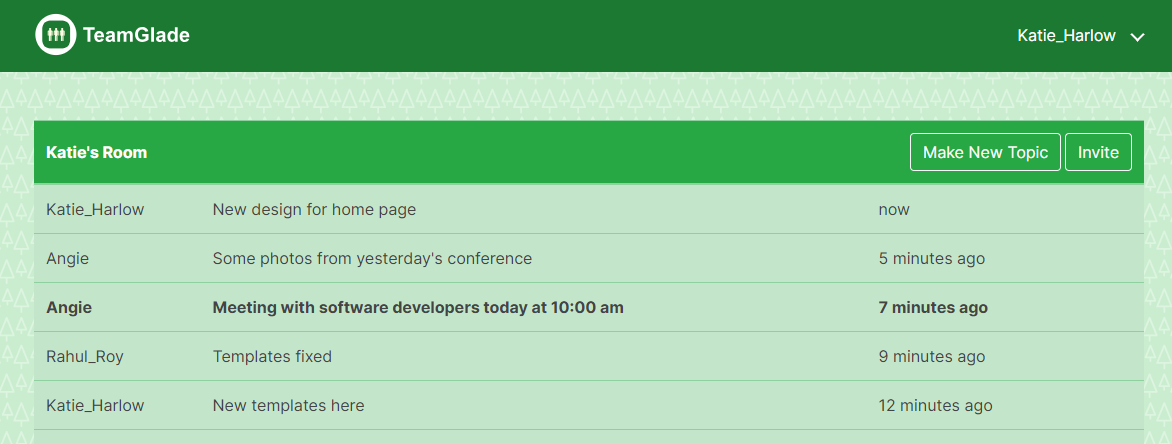Open the New templates here topic
The width and height of the screenshot is (1172, 444).
point(289,406)
